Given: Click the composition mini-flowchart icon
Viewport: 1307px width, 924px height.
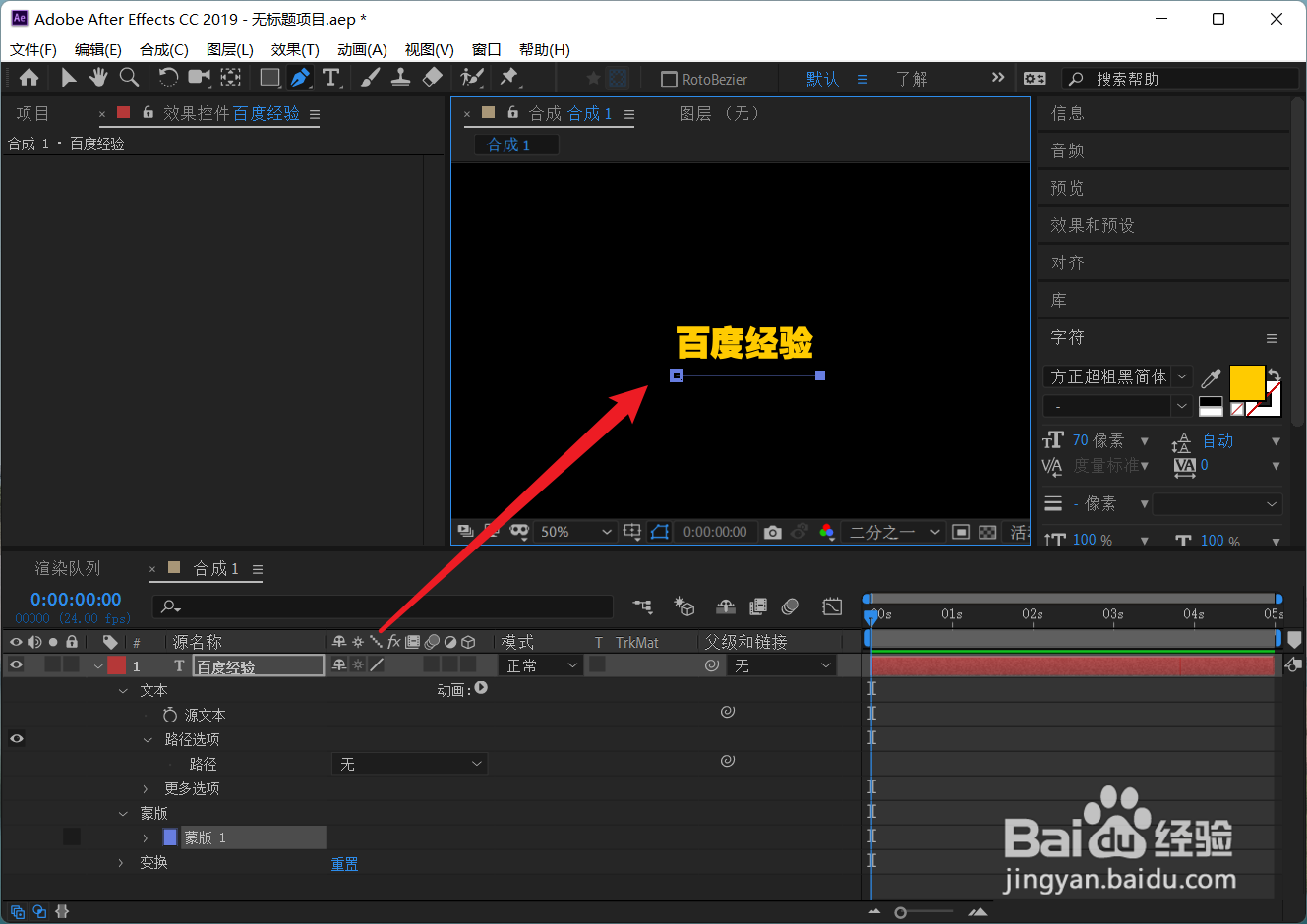Looking at the screenshot, I should pos(642,606).
